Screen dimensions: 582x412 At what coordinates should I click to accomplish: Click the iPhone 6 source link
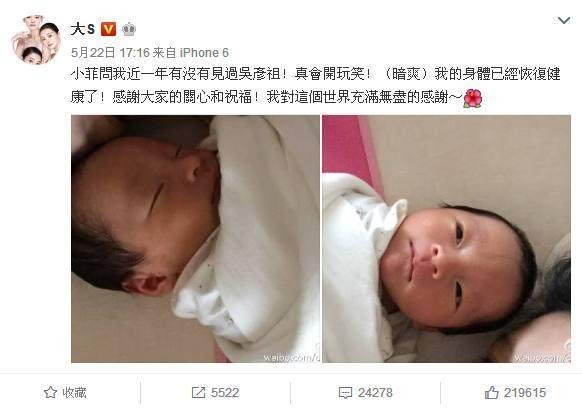click(204, 53)
